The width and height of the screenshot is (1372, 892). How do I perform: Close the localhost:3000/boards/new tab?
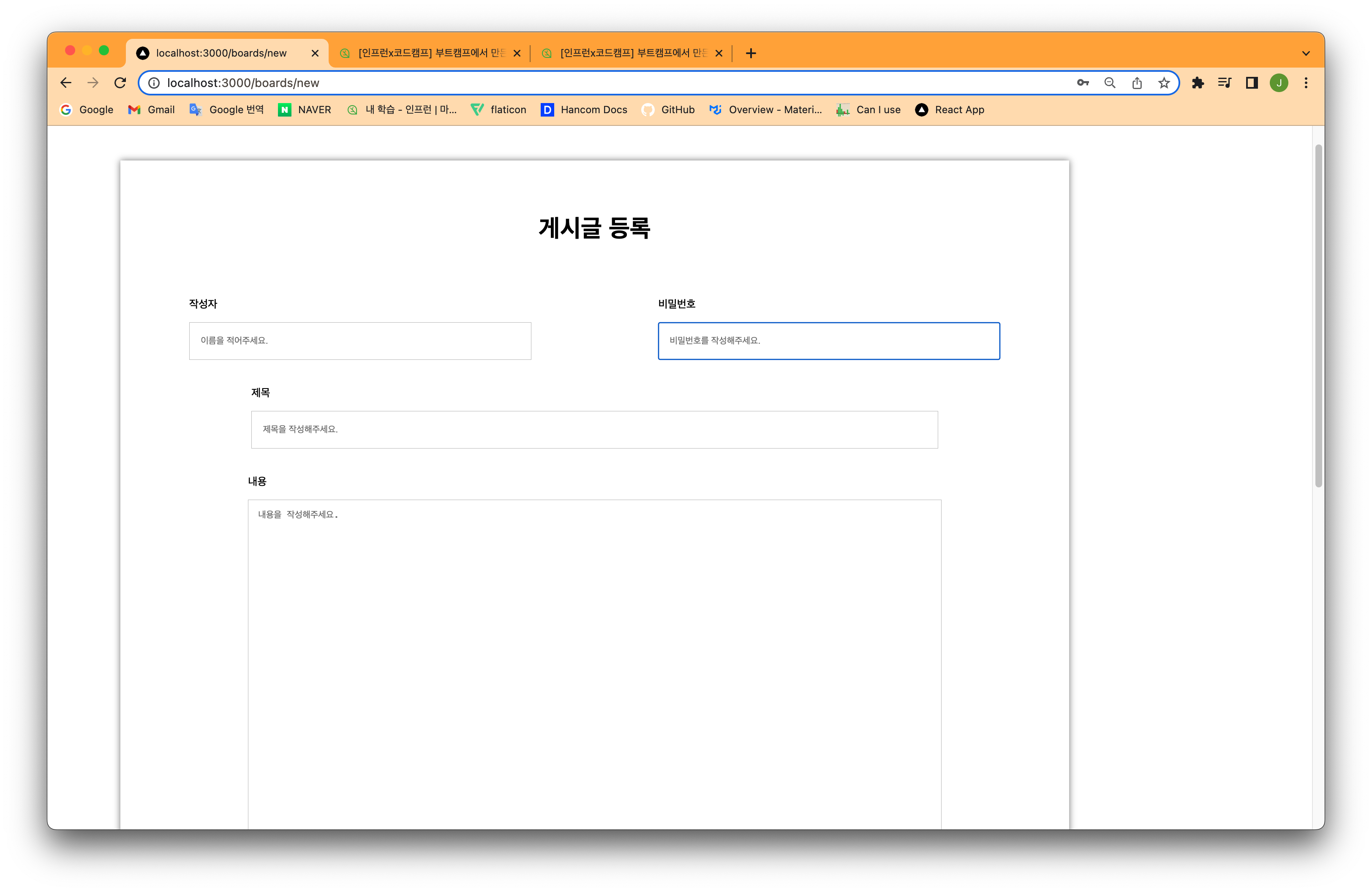click(x=315, y=53)
